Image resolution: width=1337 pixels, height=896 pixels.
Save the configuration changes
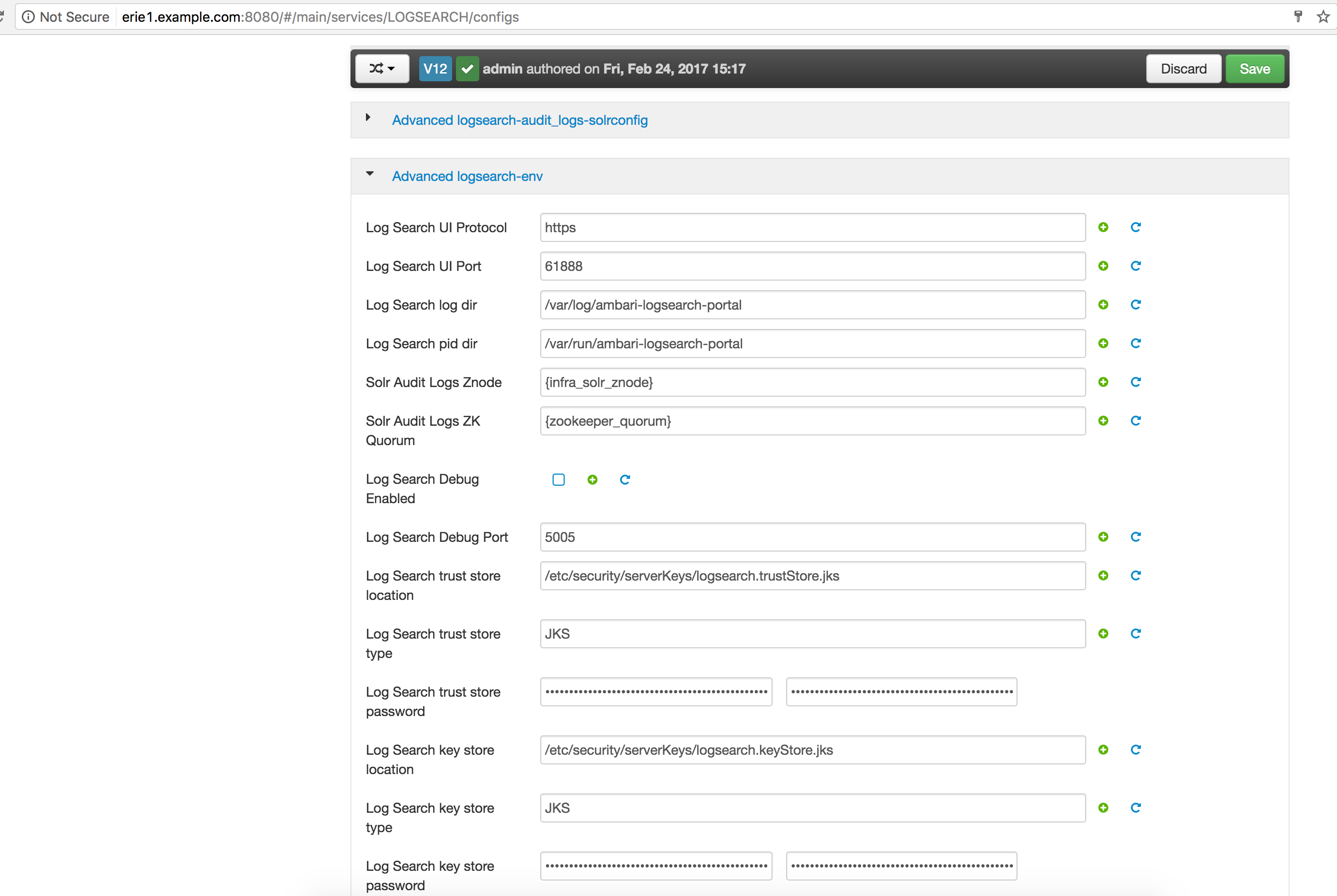1255,69
